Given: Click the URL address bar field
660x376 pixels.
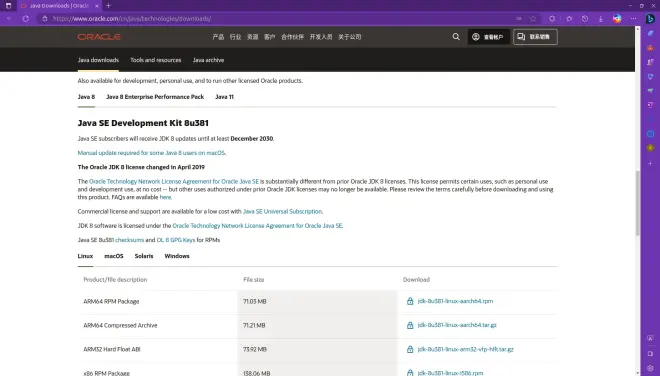Looking at the screenshot, I should coord(278,19).
